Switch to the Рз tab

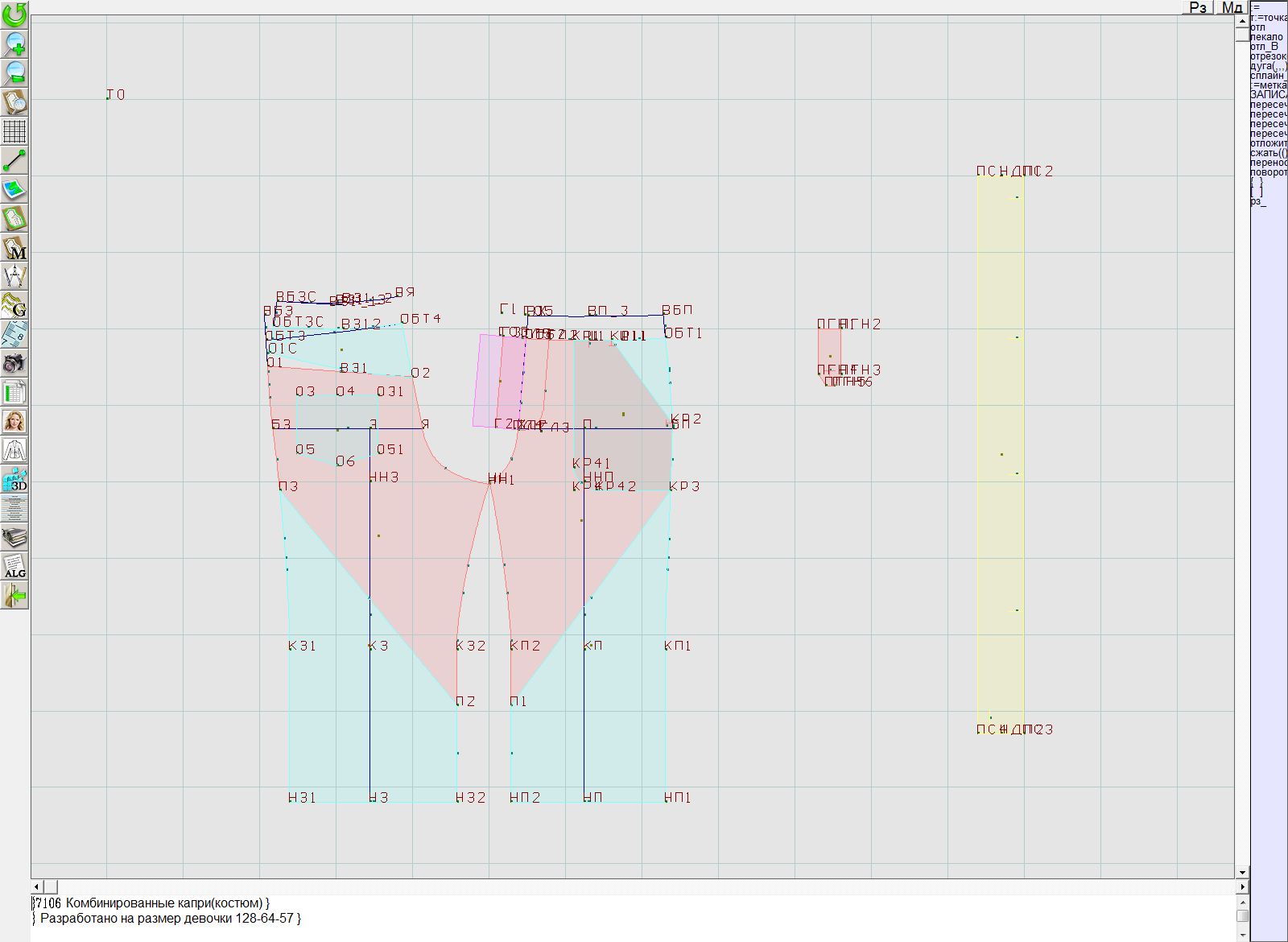click(1198, 7)
